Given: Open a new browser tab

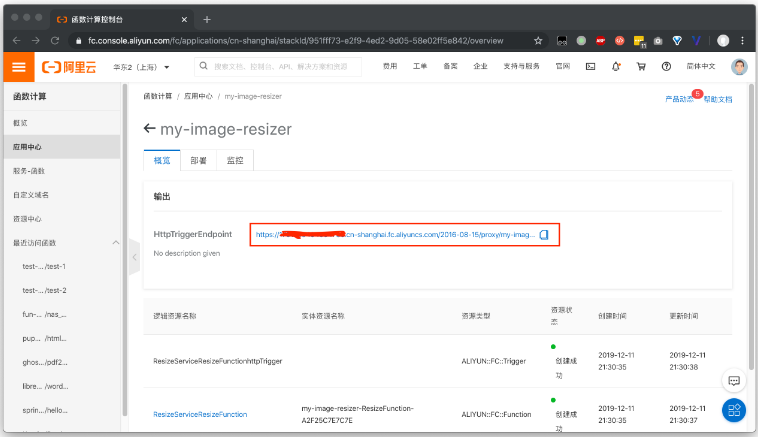Looking at the screenshot, I should [x=207, y=19].
